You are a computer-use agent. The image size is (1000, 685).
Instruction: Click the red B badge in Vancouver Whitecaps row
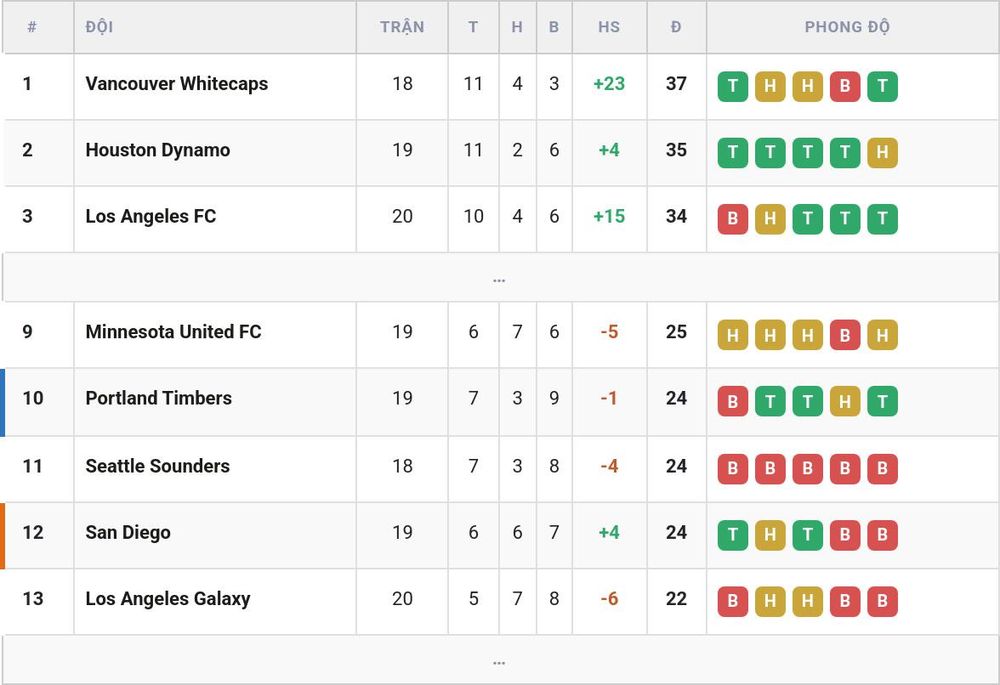[845, 86]
